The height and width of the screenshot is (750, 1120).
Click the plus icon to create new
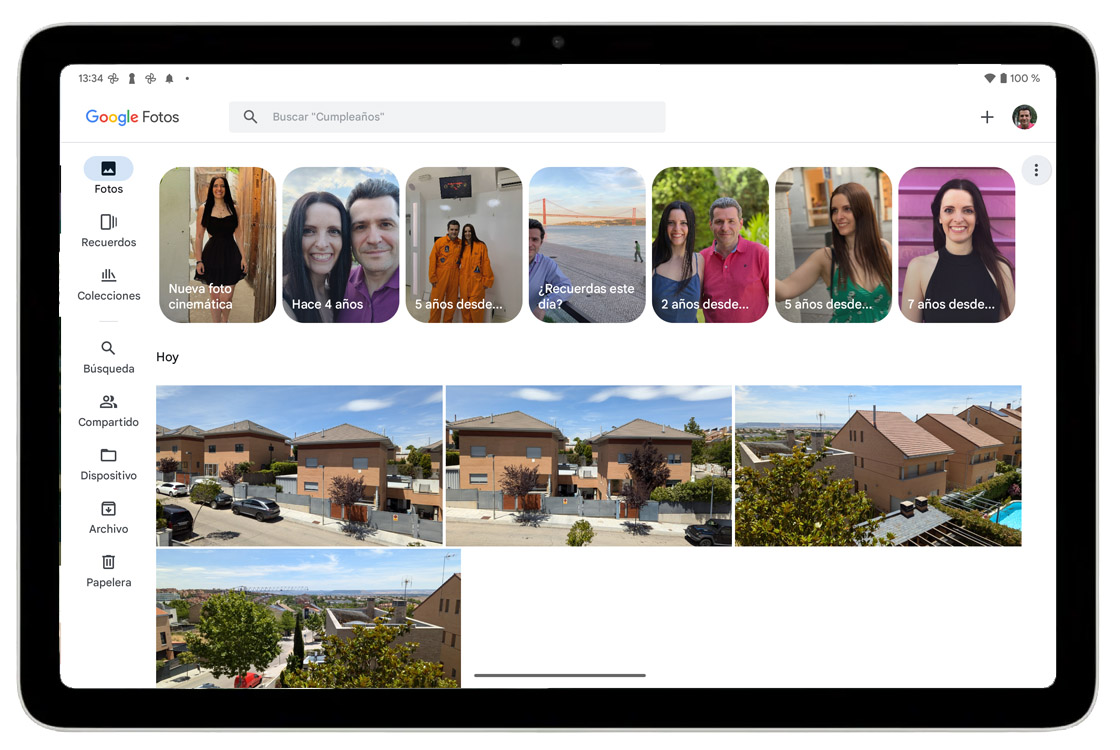click(987, 117)
